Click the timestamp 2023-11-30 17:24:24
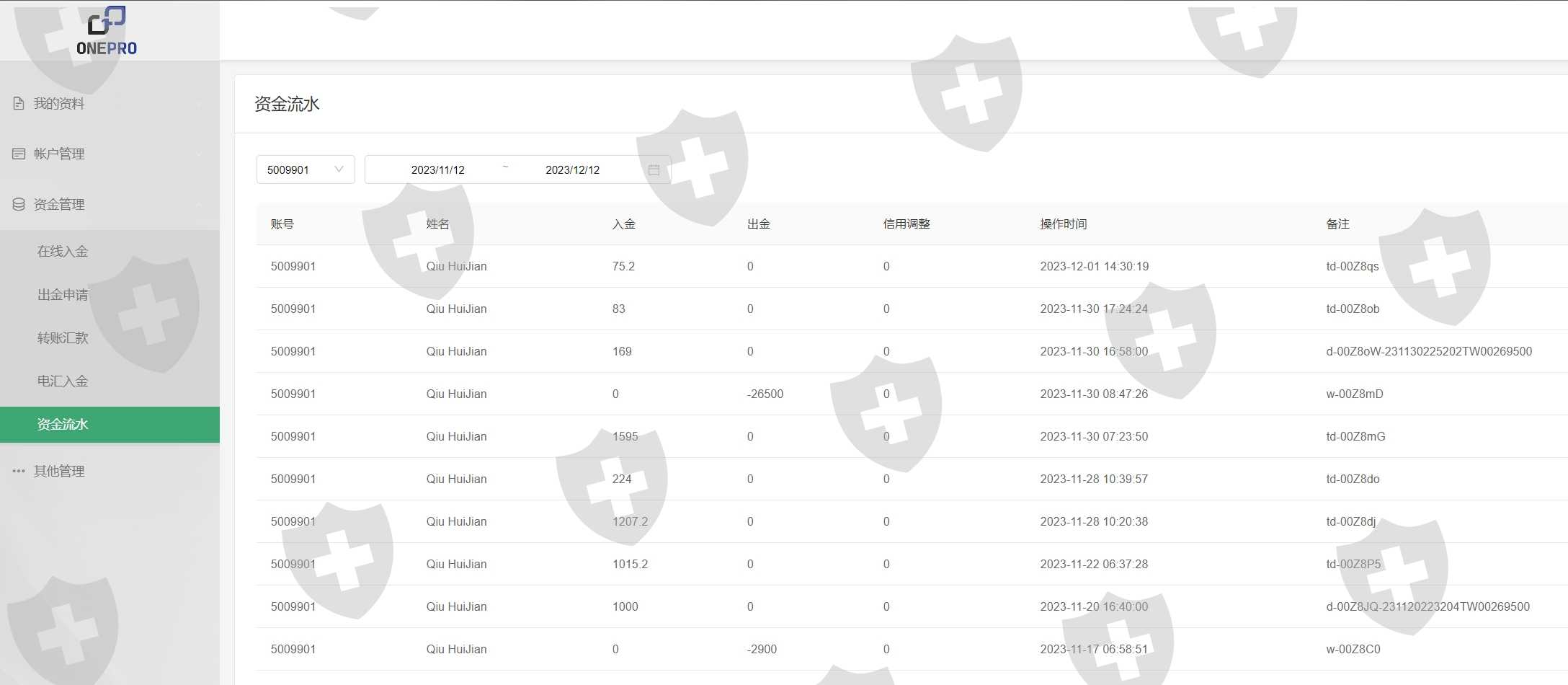 pos(1094,309)
